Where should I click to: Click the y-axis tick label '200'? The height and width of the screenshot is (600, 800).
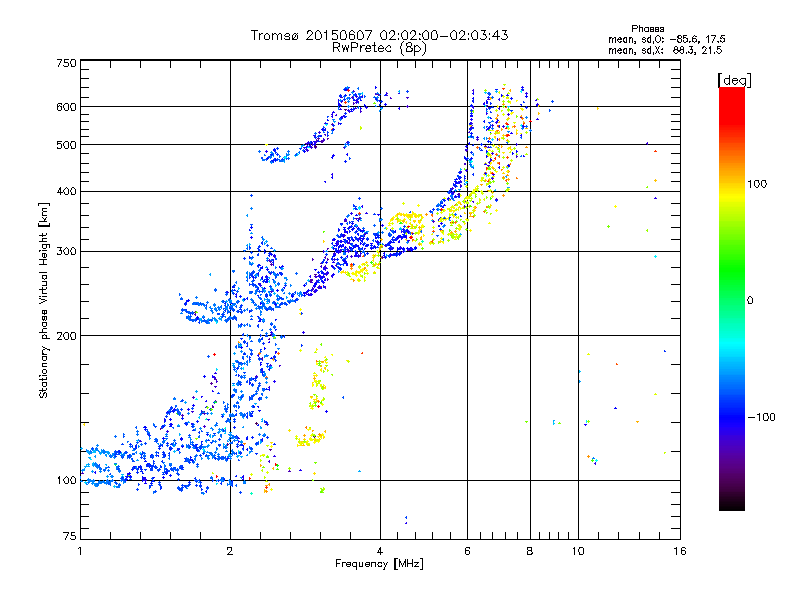(x=66, y=336)
